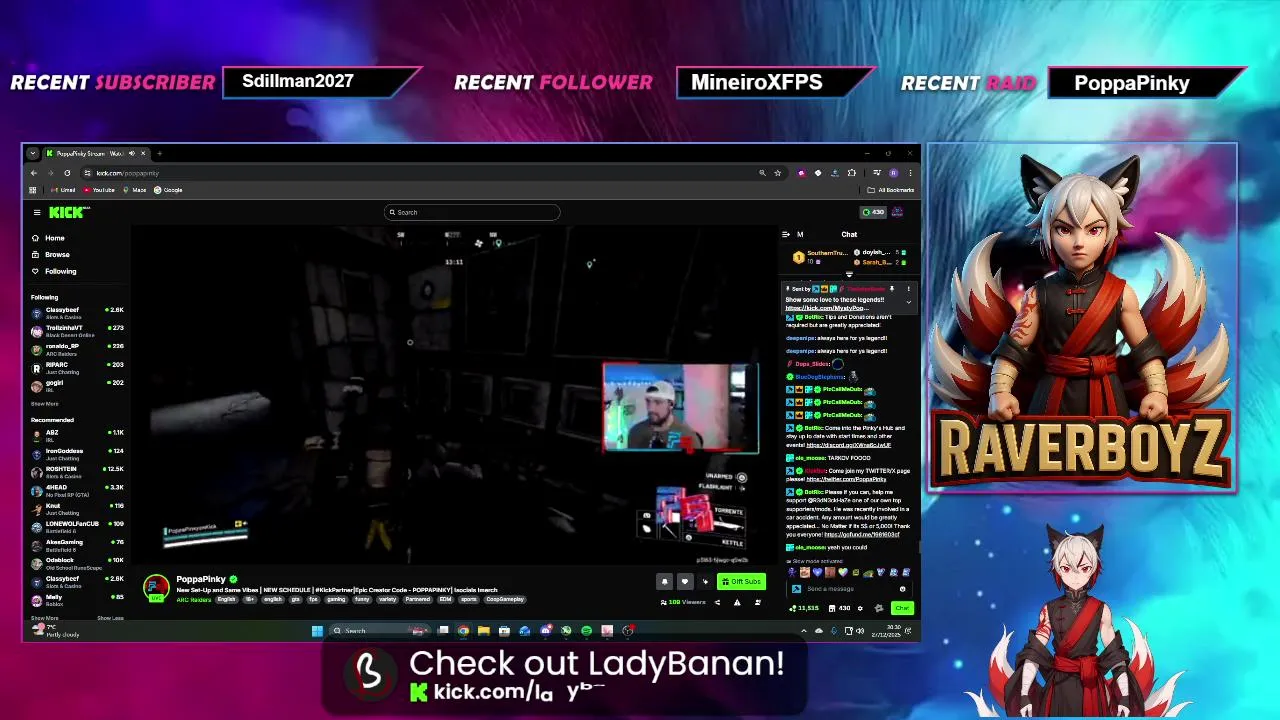This screenshot has width=1280, height=720.
Task: Open kick.com/MystyPoo link in pinned message
Action: coord(827,307)
